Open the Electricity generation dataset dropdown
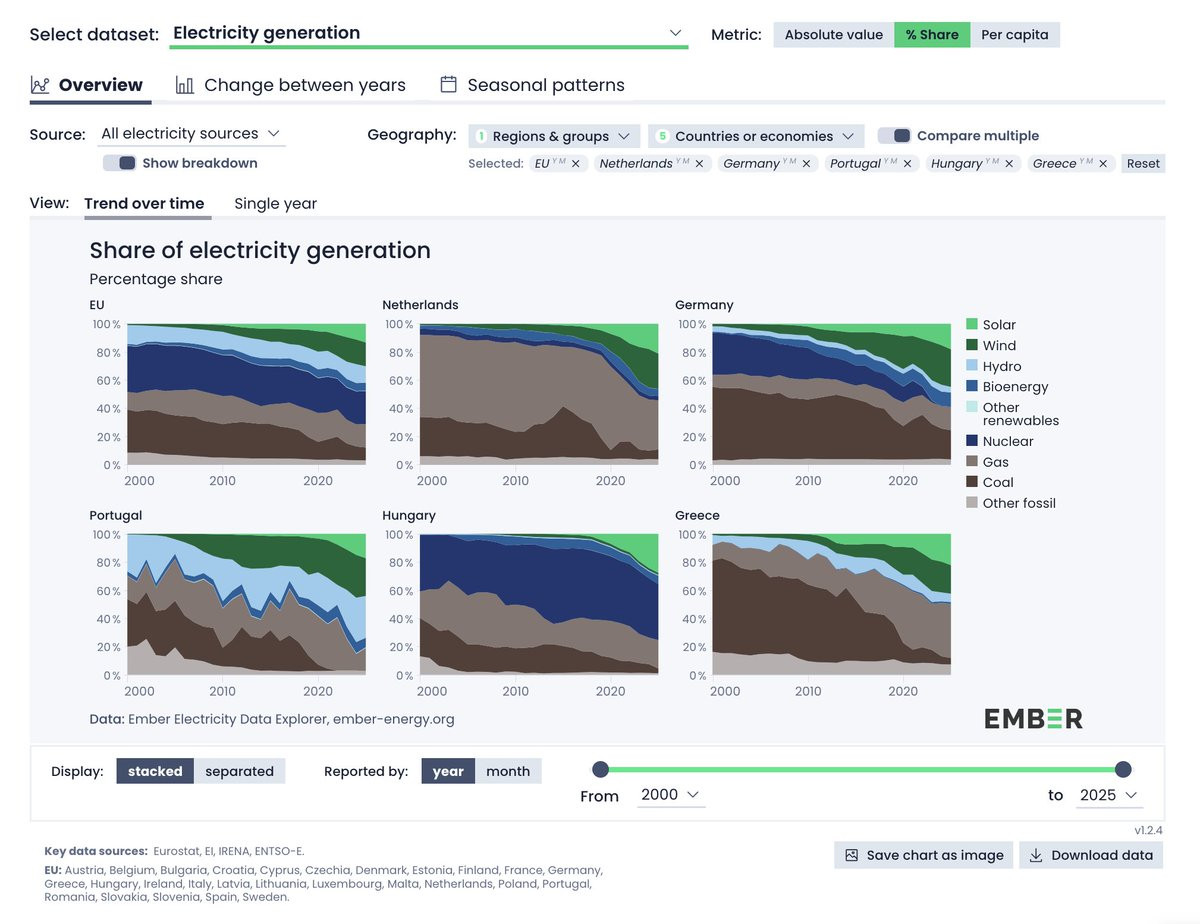This screenshot has height=924, width=1200. coord(429,33)
